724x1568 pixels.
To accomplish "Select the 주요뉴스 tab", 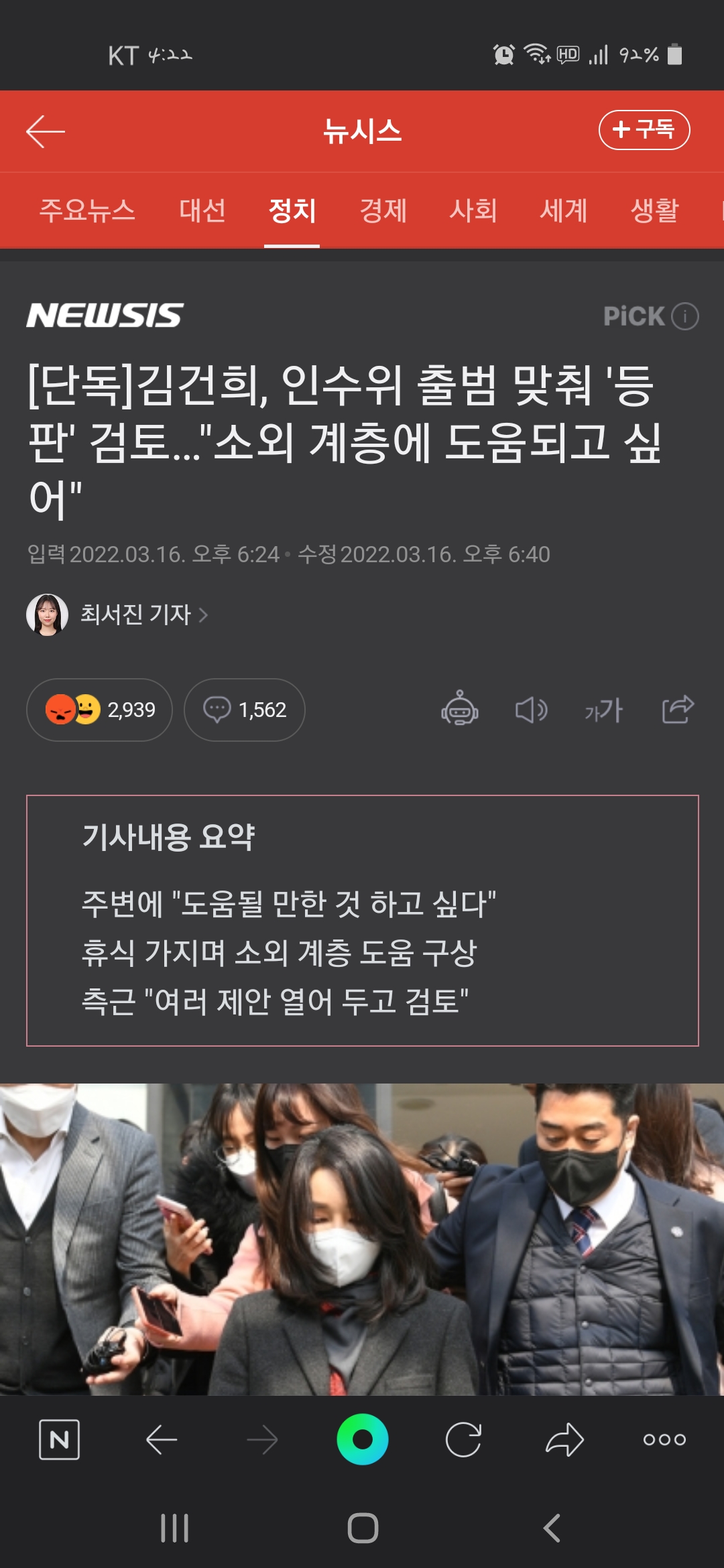I will point(87,210).
